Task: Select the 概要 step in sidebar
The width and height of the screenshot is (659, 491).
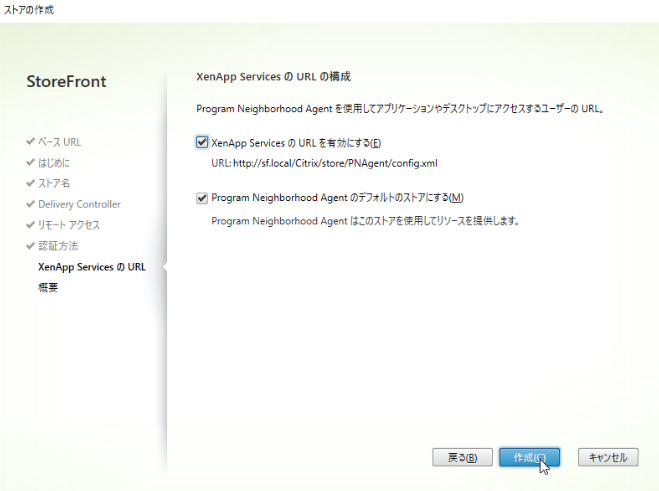Action: [x=48, y=288]
